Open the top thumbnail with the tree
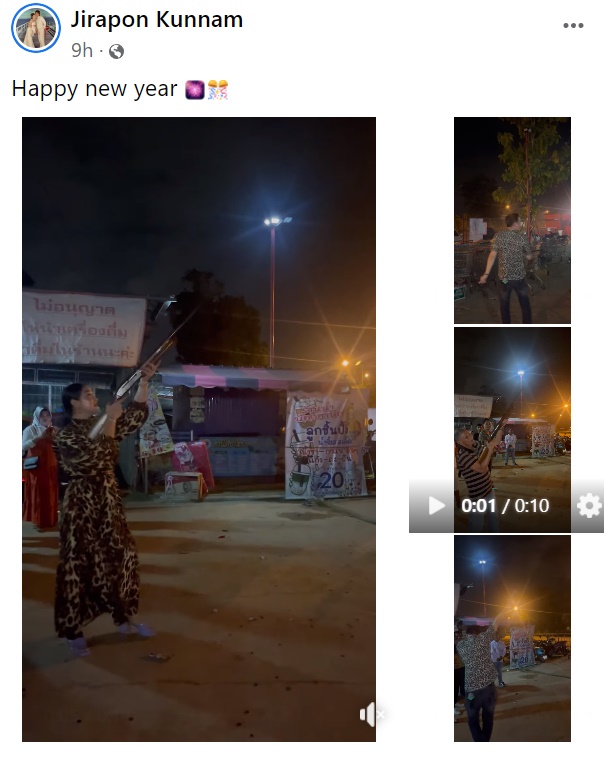 [x=512, y=220]
